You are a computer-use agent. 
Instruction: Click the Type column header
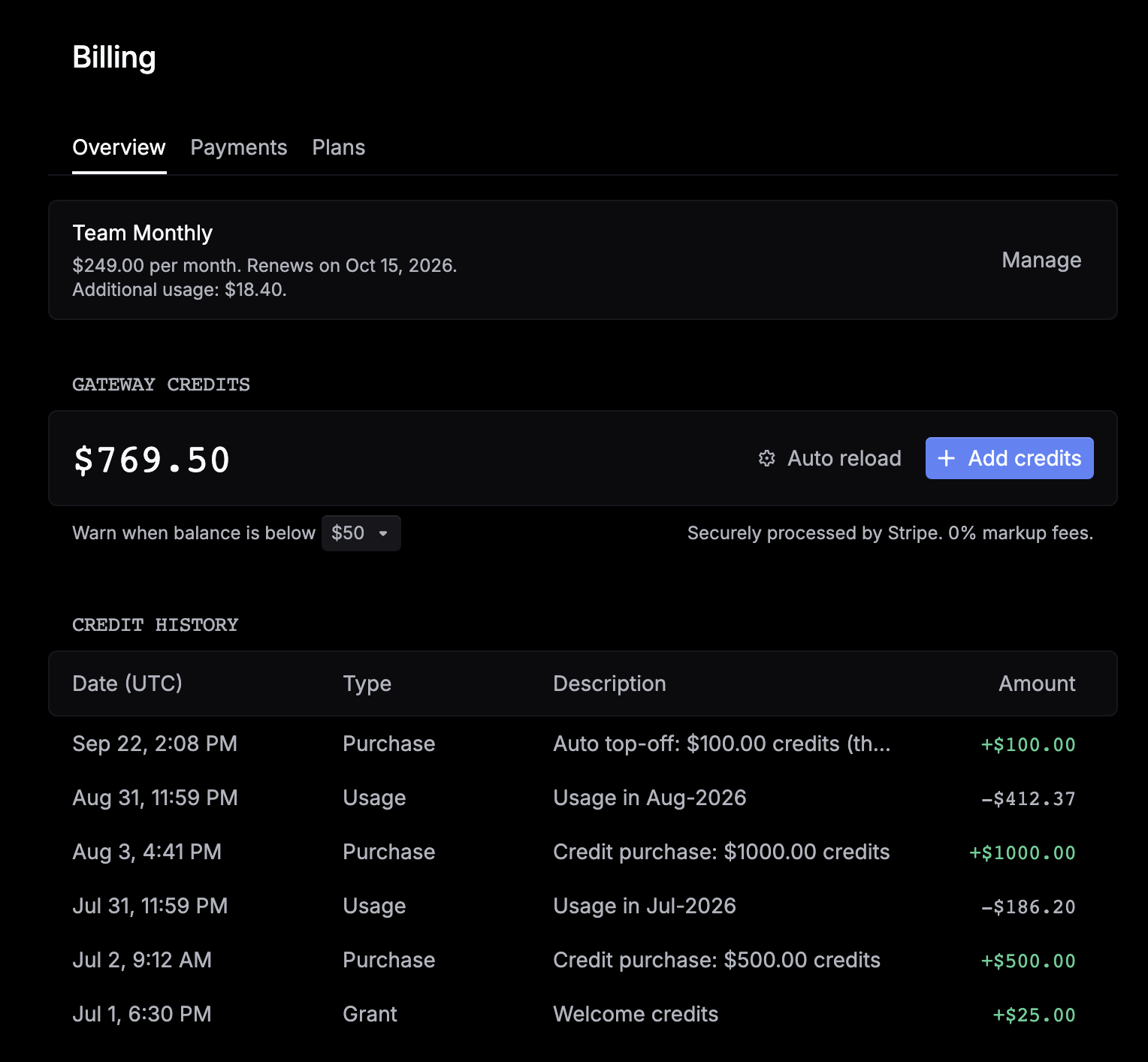click(367, 683)
